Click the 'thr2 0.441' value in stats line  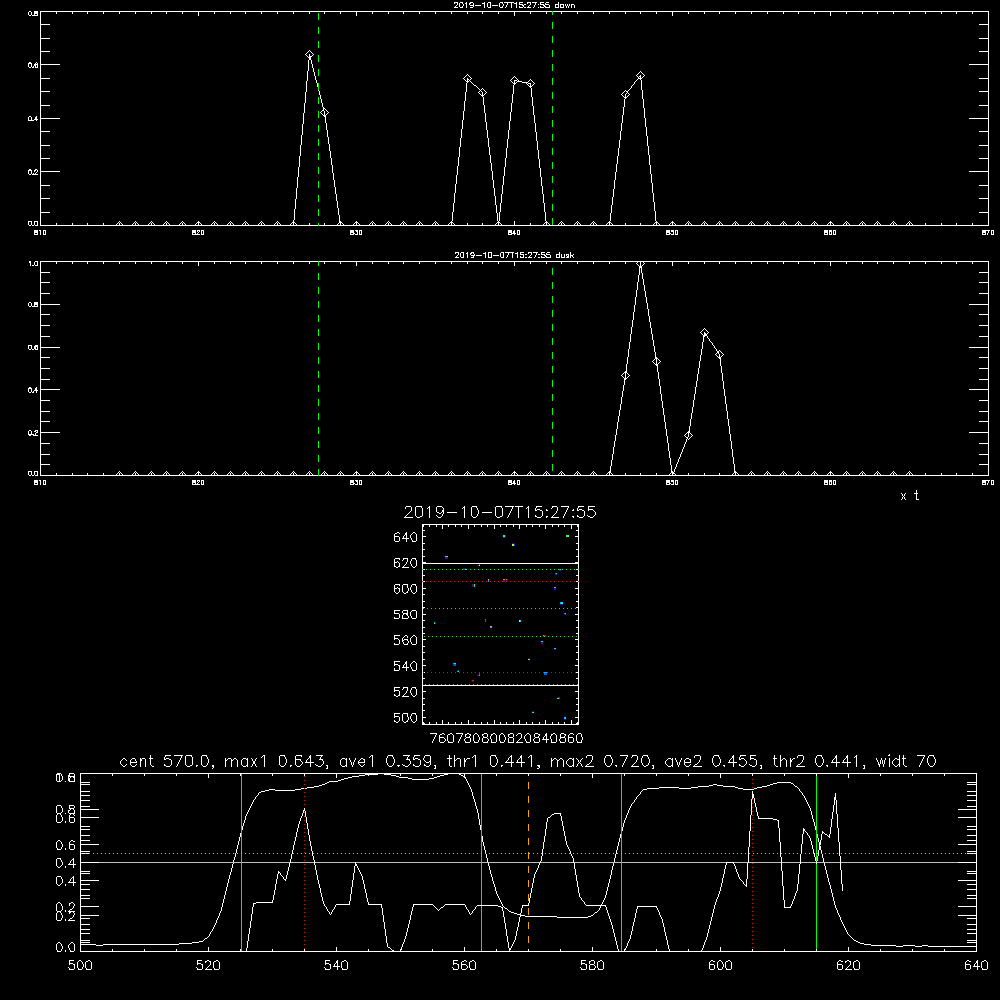(818, 761)
